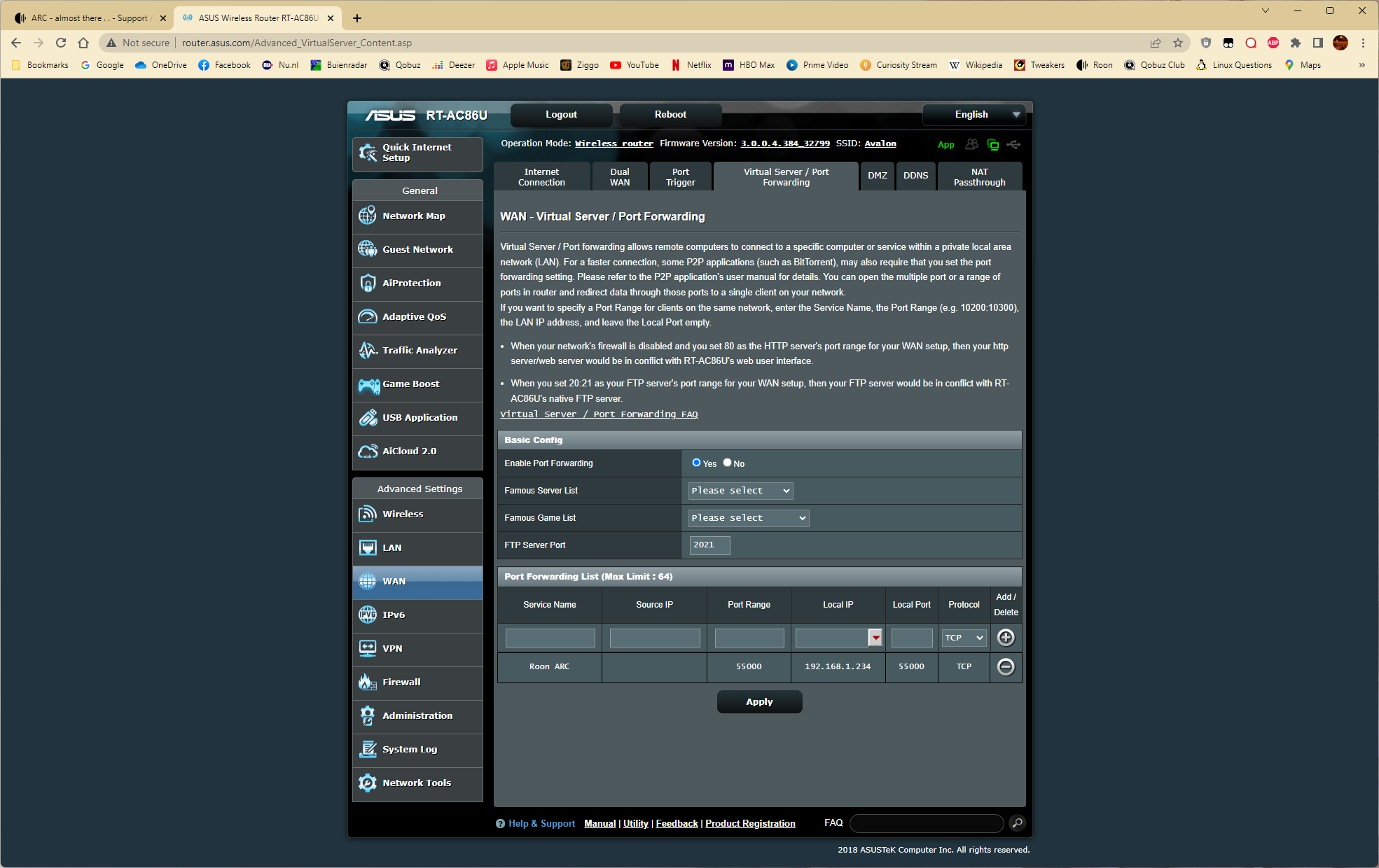Screen dimensions: 1379x868
Task: Open Product Registration link
Action: [x=750, y=824]
